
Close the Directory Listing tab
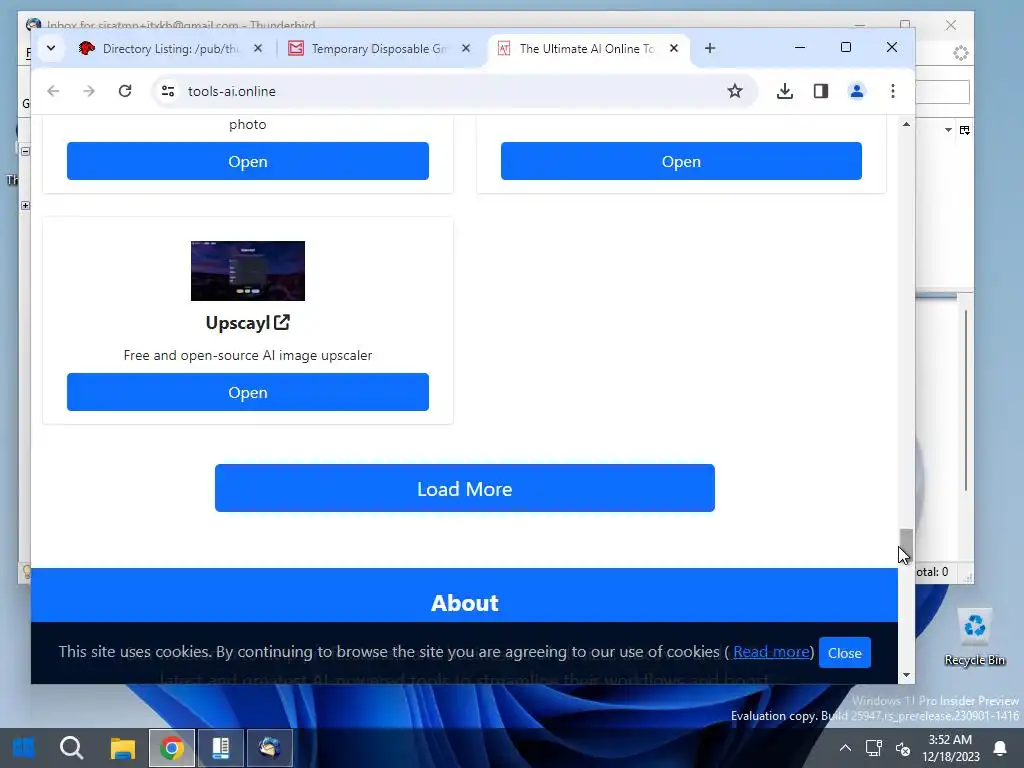click(x=258, y=48)
